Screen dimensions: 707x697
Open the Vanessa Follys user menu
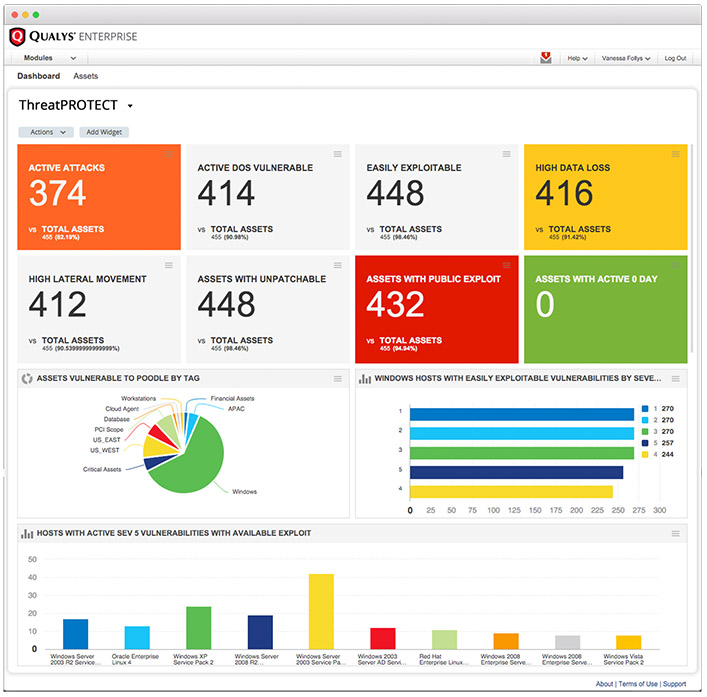click(x=626, y=58)
